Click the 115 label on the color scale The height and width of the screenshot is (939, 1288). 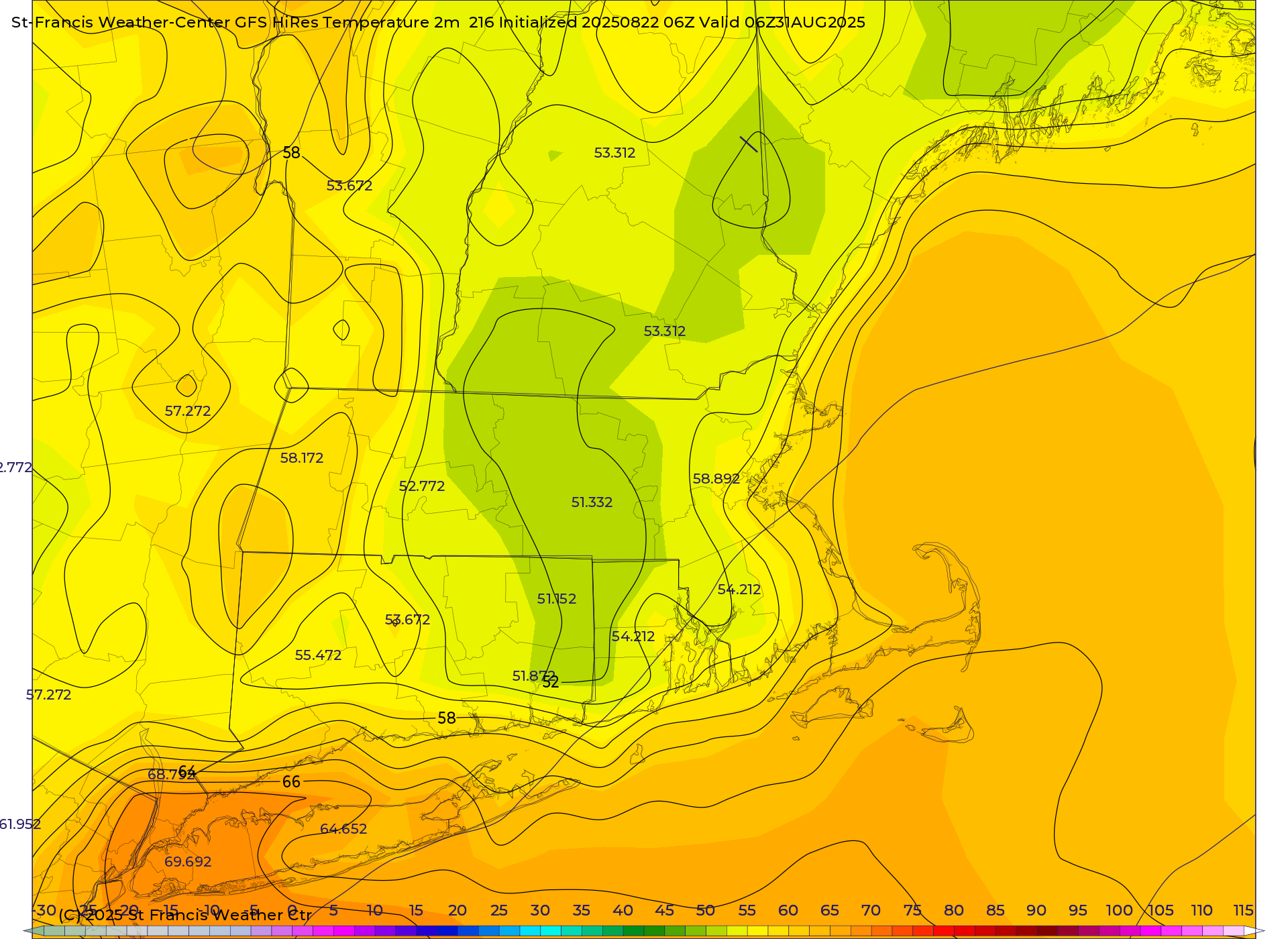point(1244,910)
